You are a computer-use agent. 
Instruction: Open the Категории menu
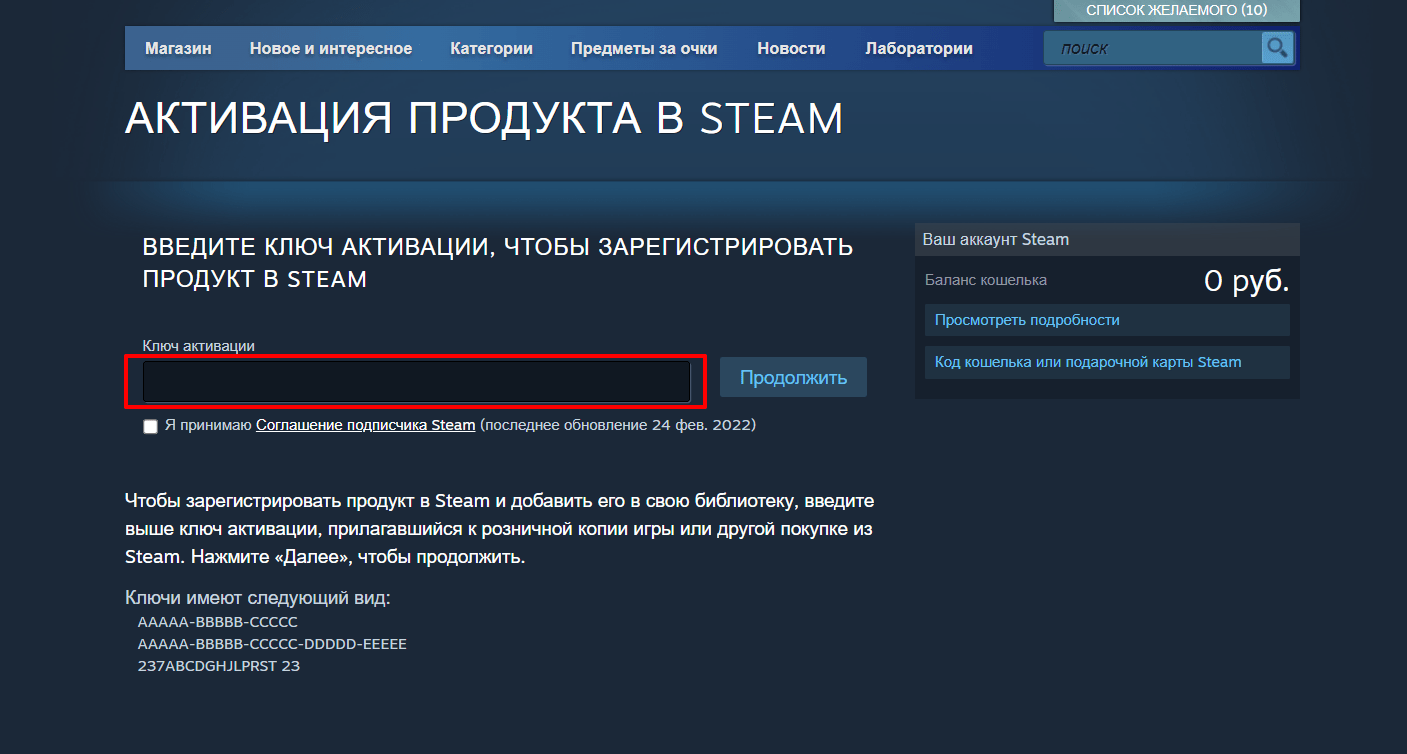491,48
